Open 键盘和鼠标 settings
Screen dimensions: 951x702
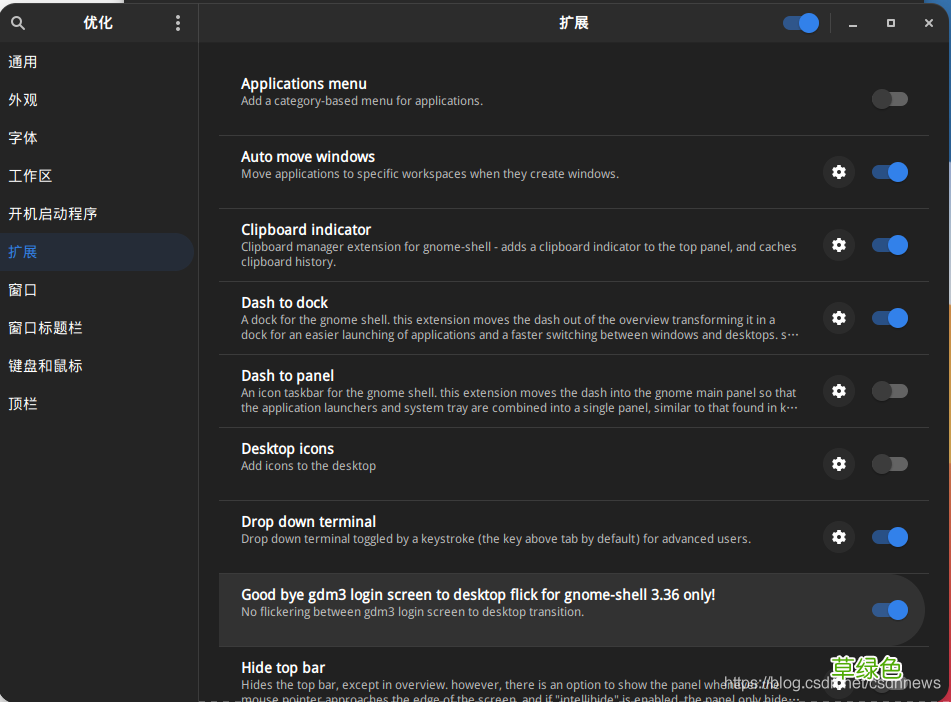coord(45,366)
